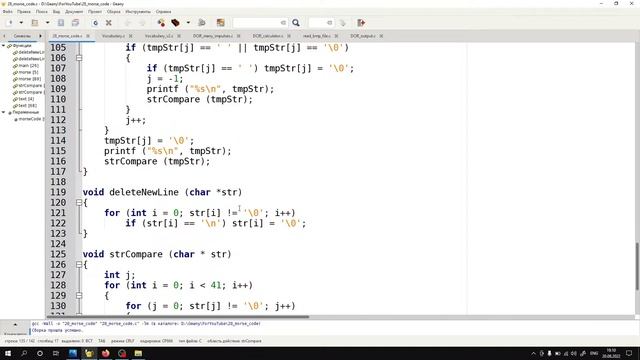The height and width of the screenshot is (360, 640).
Task: Click the Compile toolbar icon
Action: tap(161, 23)
